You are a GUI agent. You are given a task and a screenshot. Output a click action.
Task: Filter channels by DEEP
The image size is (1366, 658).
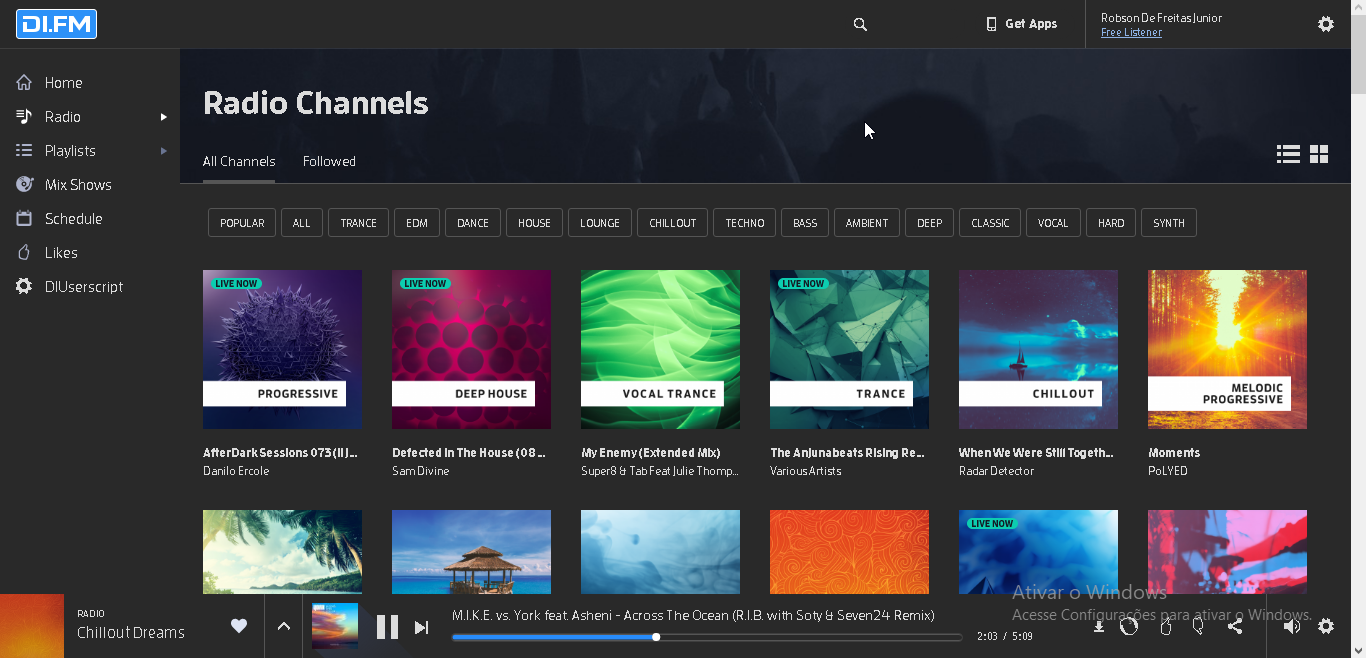(930, 223)
